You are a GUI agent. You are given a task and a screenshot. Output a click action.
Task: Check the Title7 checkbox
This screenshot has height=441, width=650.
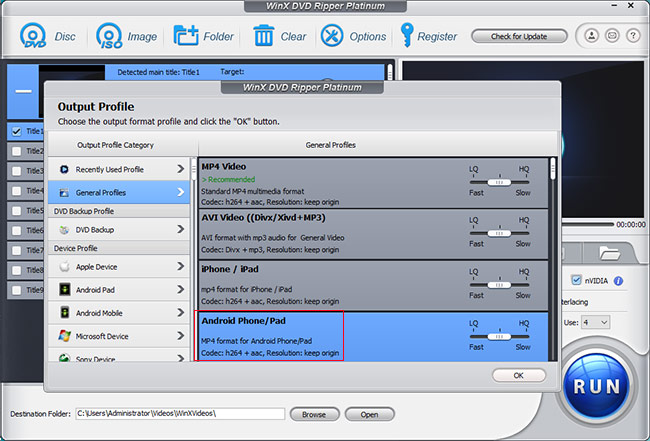tap(17, 250)
